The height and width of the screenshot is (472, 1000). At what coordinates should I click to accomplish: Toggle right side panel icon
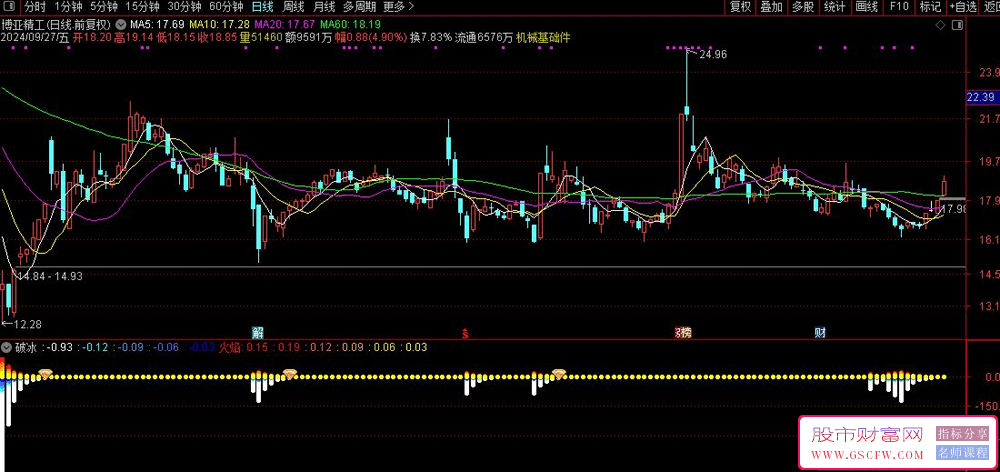956,25
